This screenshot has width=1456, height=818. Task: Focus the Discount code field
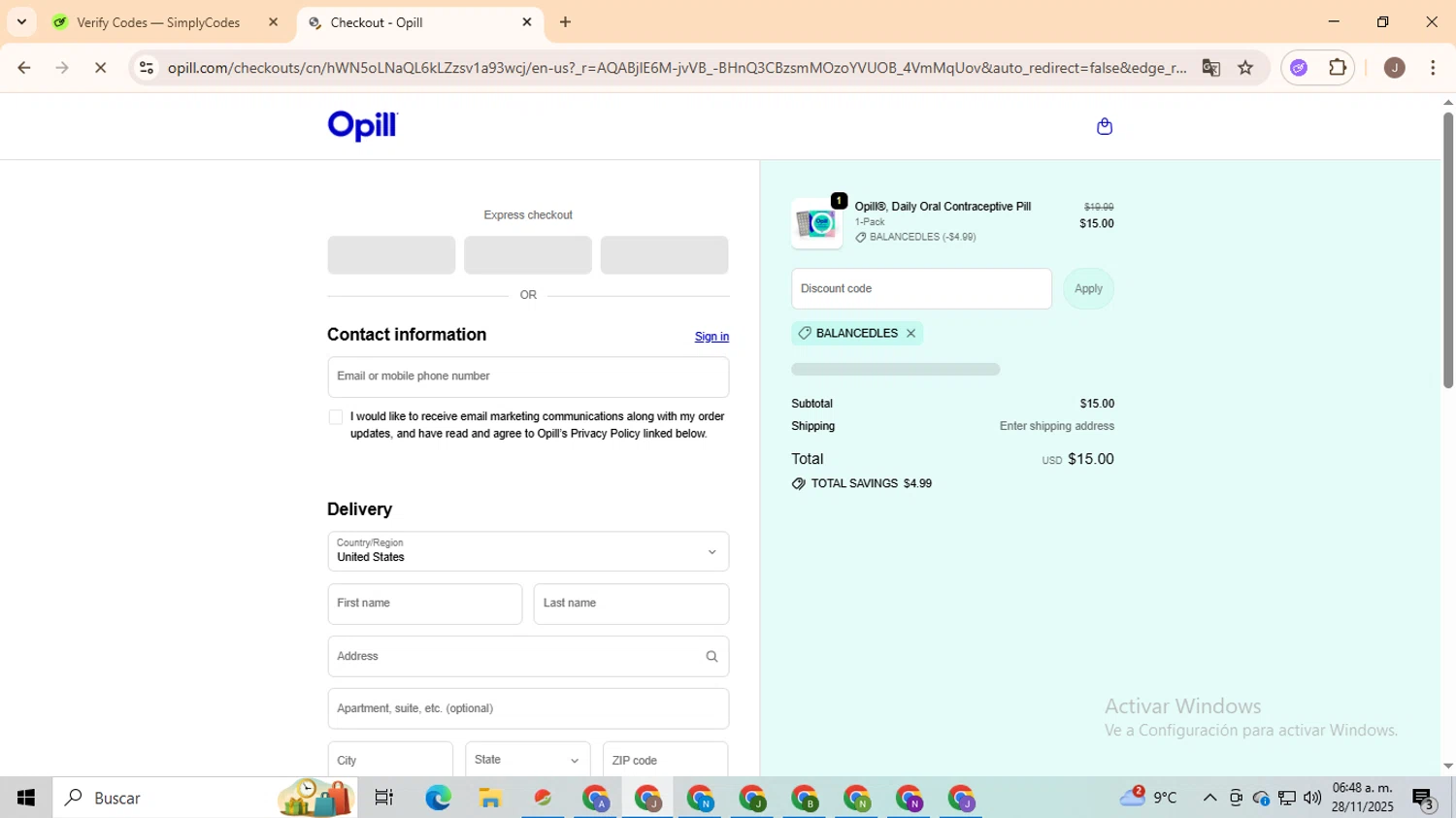921,289
